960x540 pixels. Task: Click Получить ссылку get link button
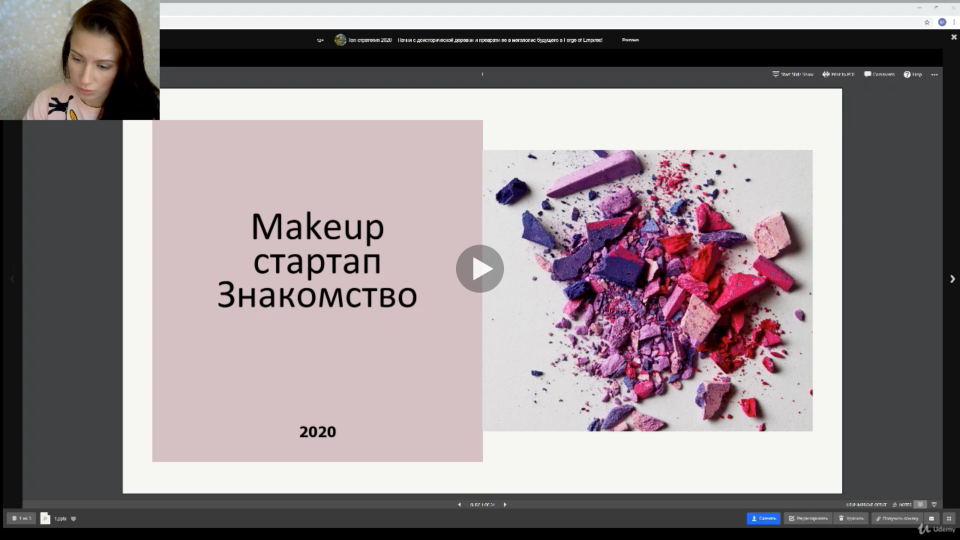click(x=895, y=518)
